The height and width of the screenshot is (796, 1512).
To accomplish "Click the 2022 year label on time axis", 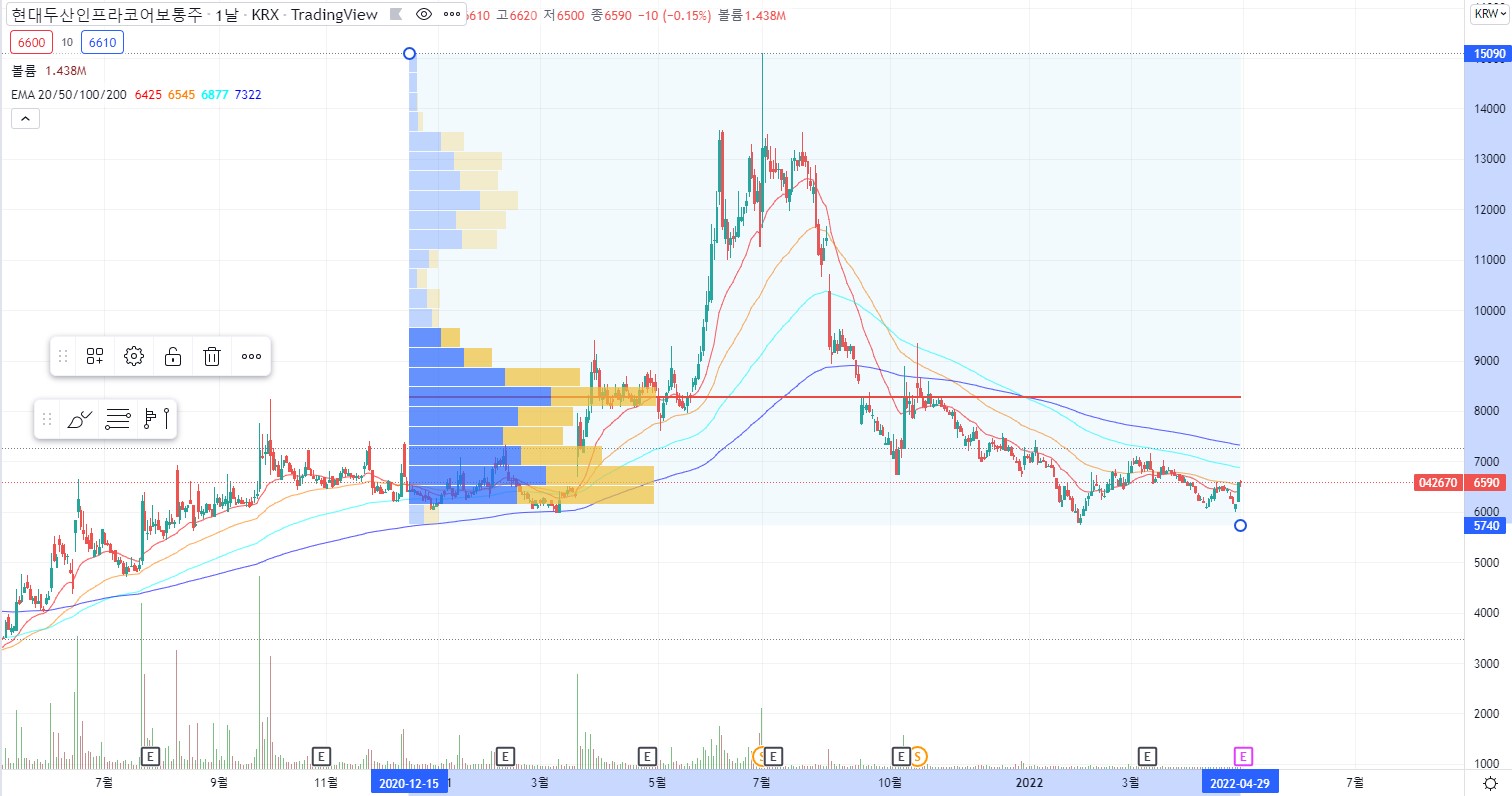I will (x=1030, y=782).
